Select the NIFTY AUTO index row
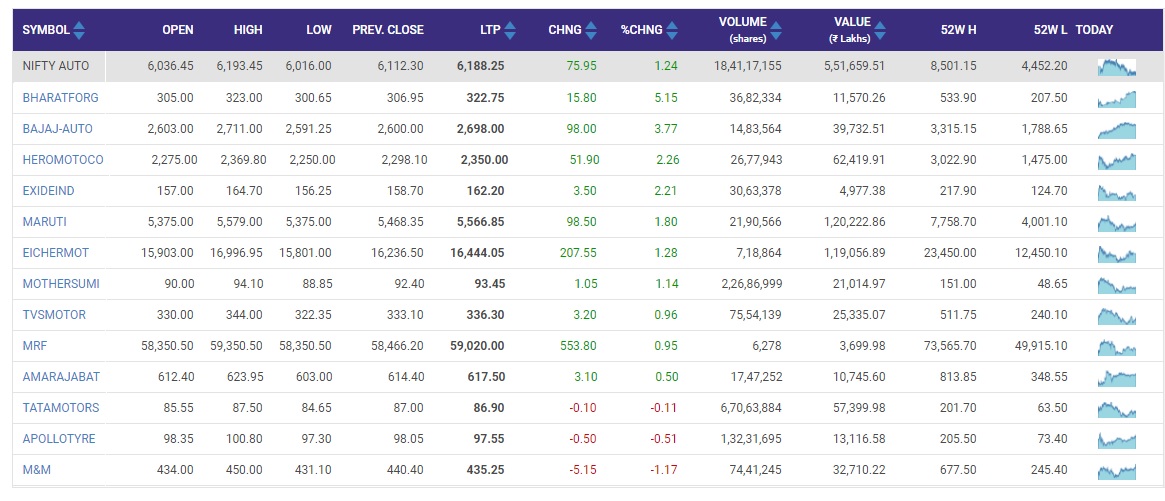This screenshot has height=501, width=1165. tap(56, 66)
